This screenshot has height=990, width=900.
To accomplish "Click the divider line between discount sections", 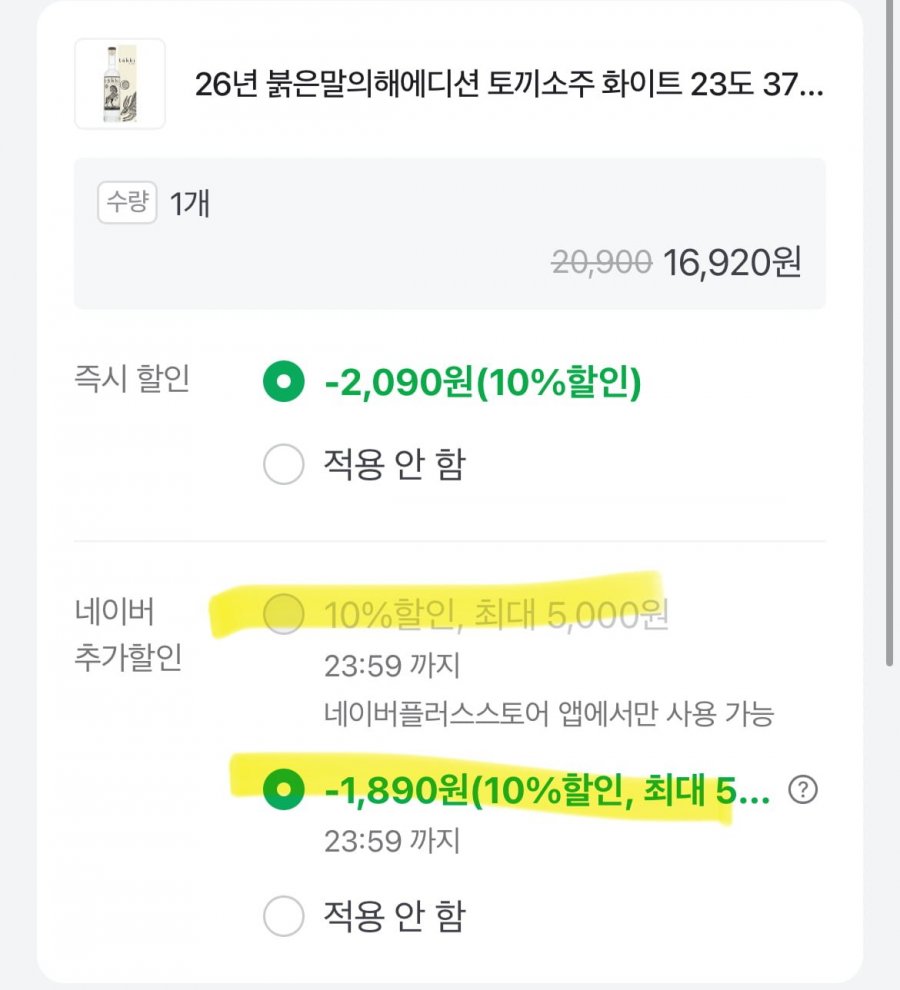I will pos(450,541).
